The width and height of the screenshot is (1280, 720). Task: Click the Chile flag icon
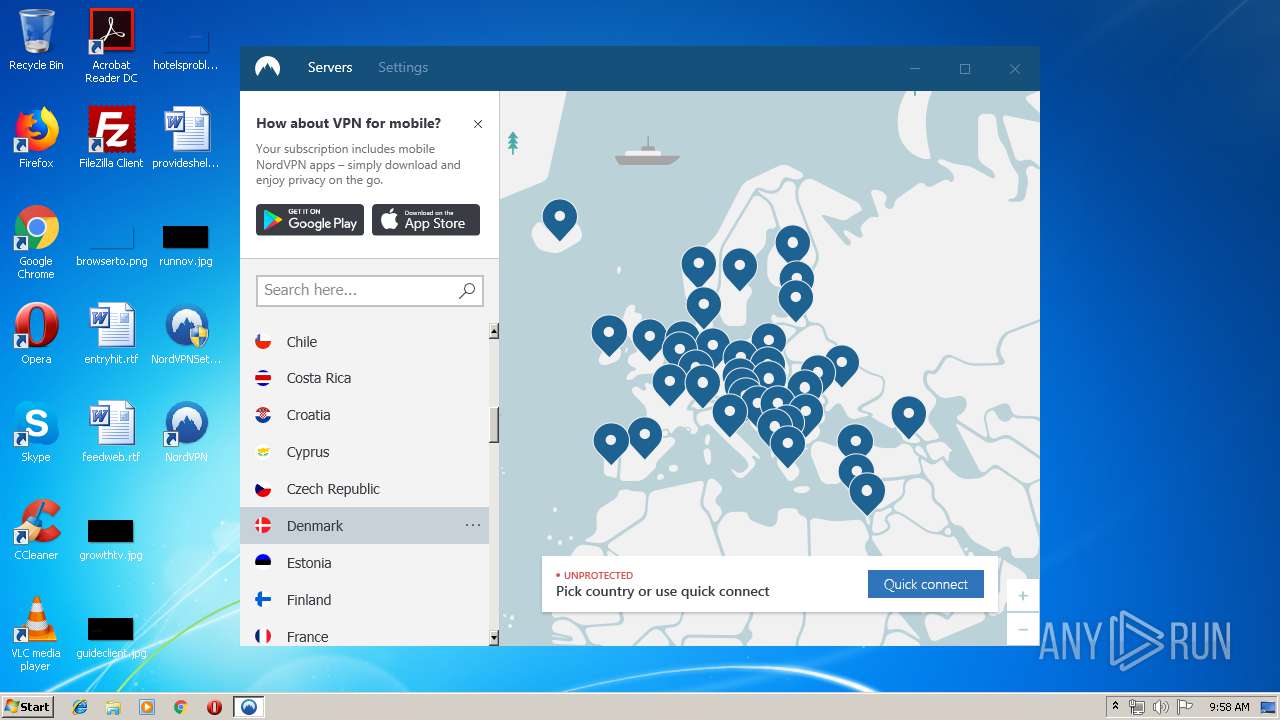pos(263,341)
